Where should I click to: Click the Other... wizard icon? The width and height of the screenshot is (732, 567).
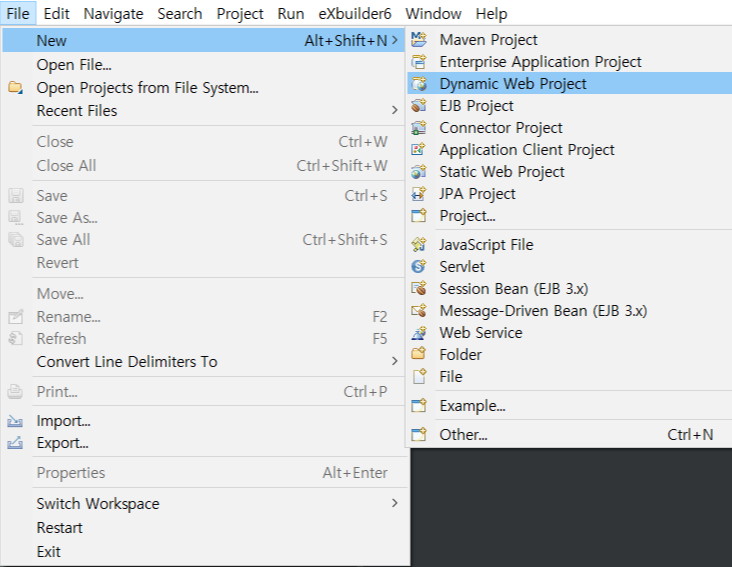[x=419, y=434]
